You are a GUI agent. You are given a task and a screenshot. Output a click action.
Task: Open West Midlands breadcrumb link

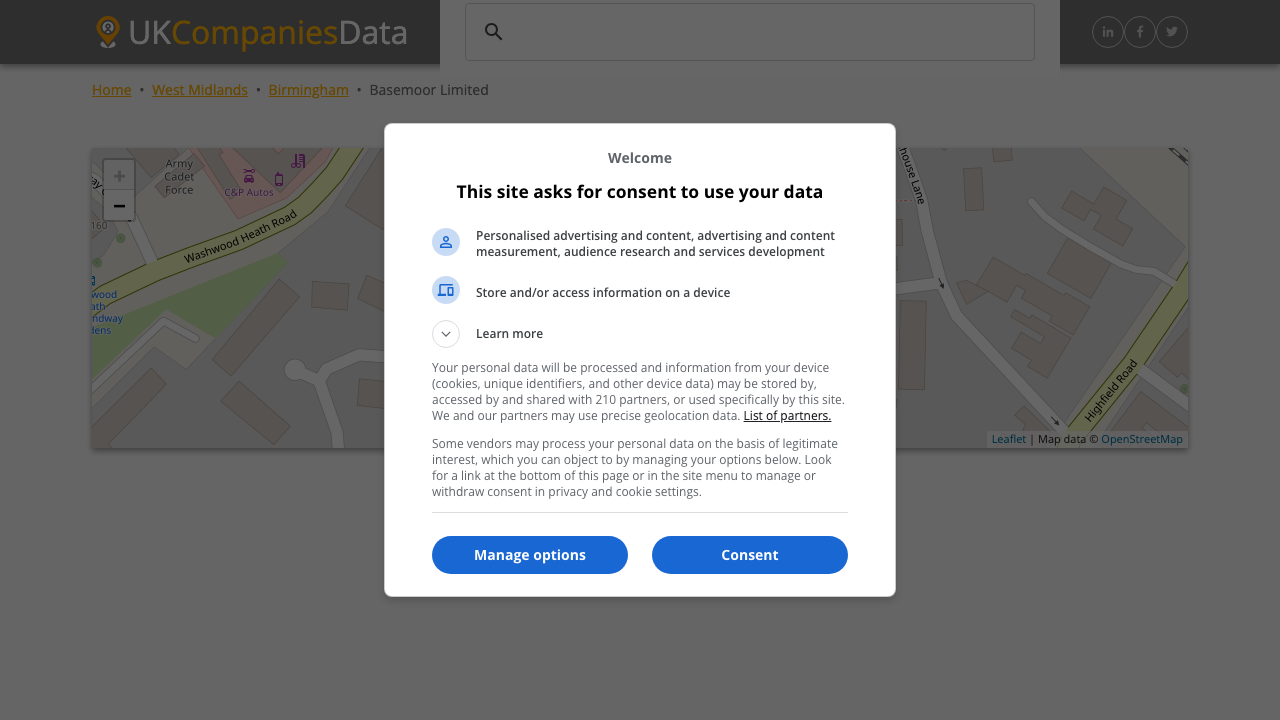click(200, 90)
